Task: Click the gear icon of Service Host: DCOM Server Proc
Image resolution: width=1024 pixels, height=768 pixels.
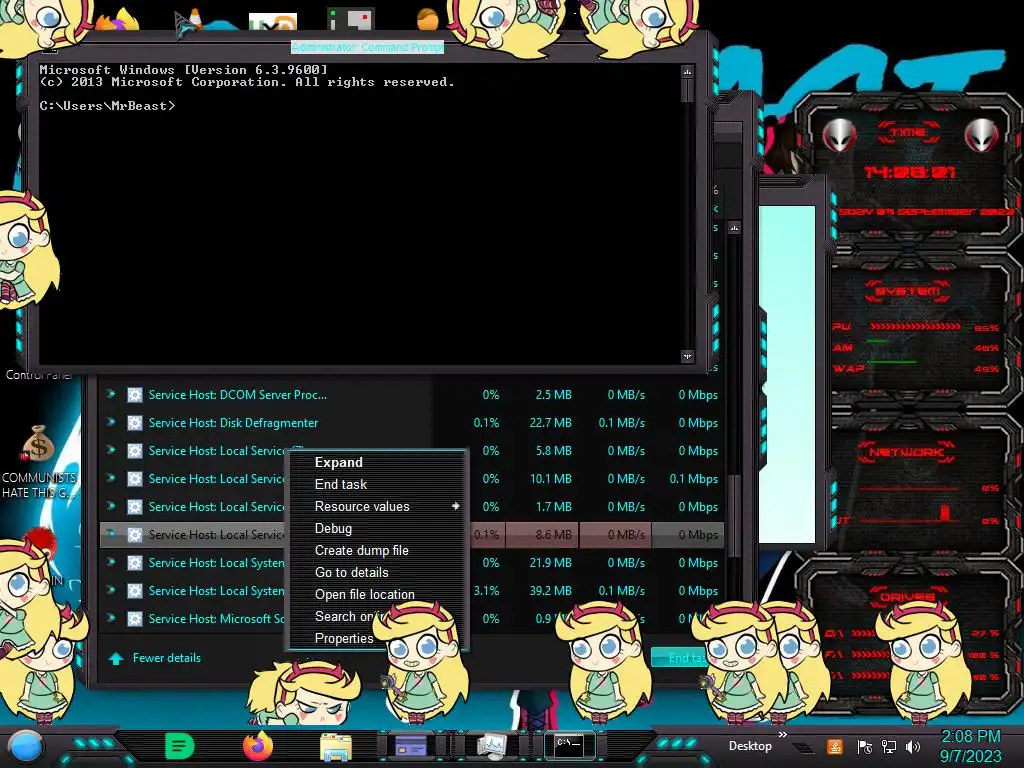Action: (135, 394)
